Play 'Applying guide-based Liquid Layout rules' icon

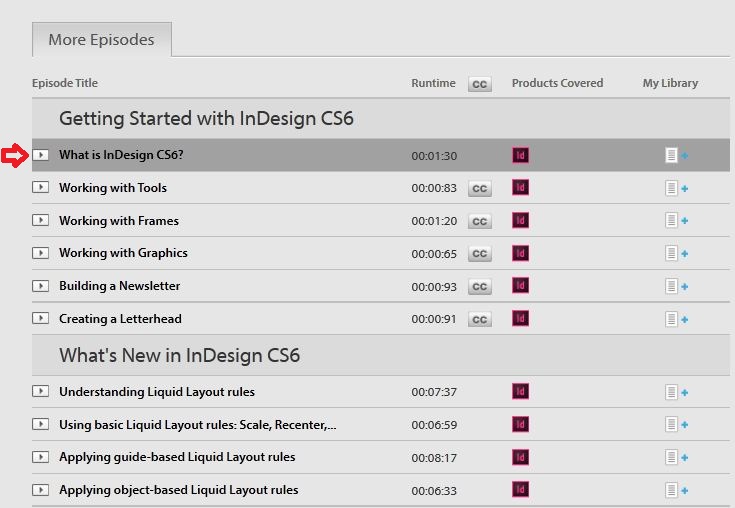40,457
